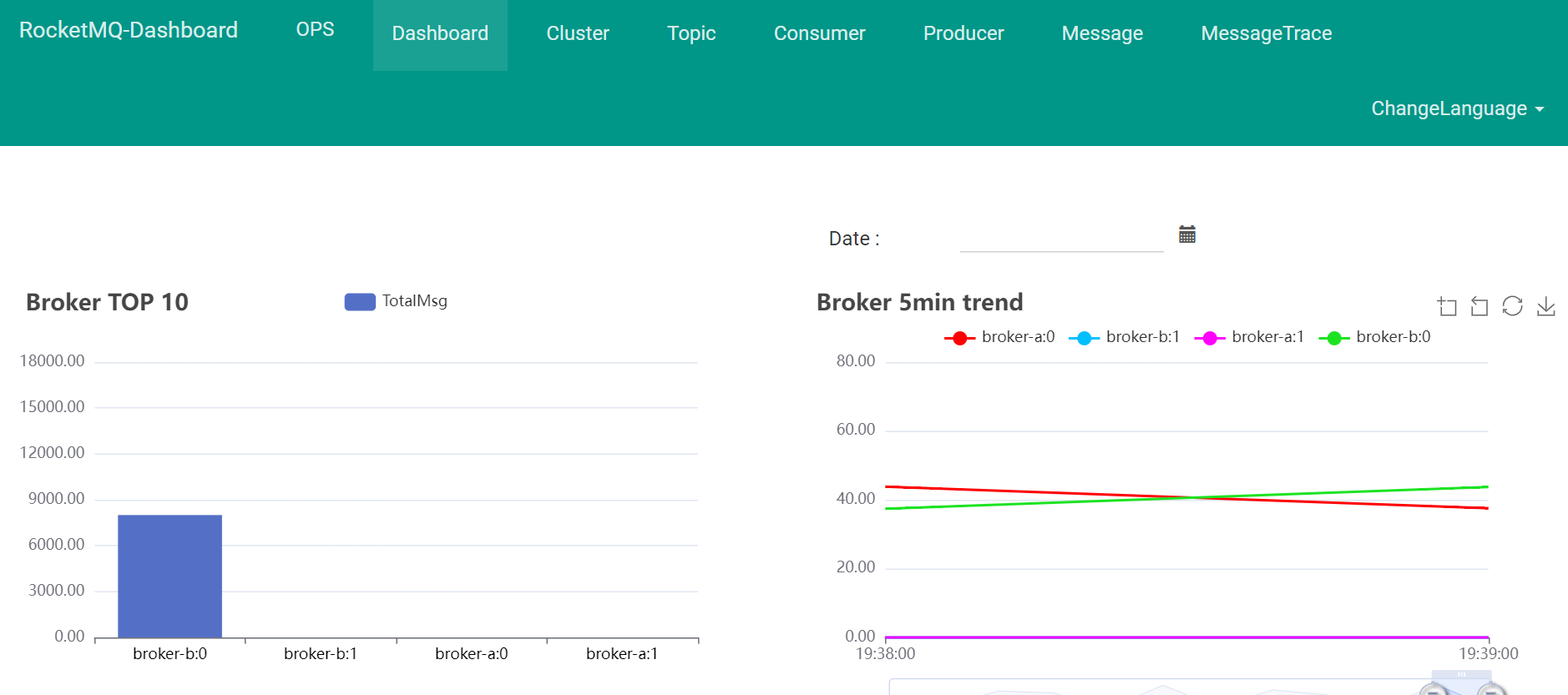Restore the Broker 5min trend chart

click(1512, 306)
